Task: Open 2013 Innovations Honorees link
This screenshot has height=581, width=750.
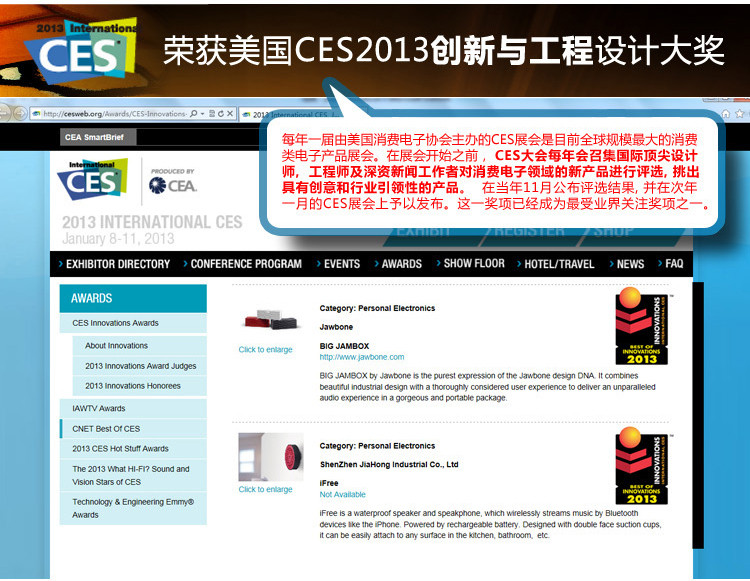Action: [x=140, y=386]
